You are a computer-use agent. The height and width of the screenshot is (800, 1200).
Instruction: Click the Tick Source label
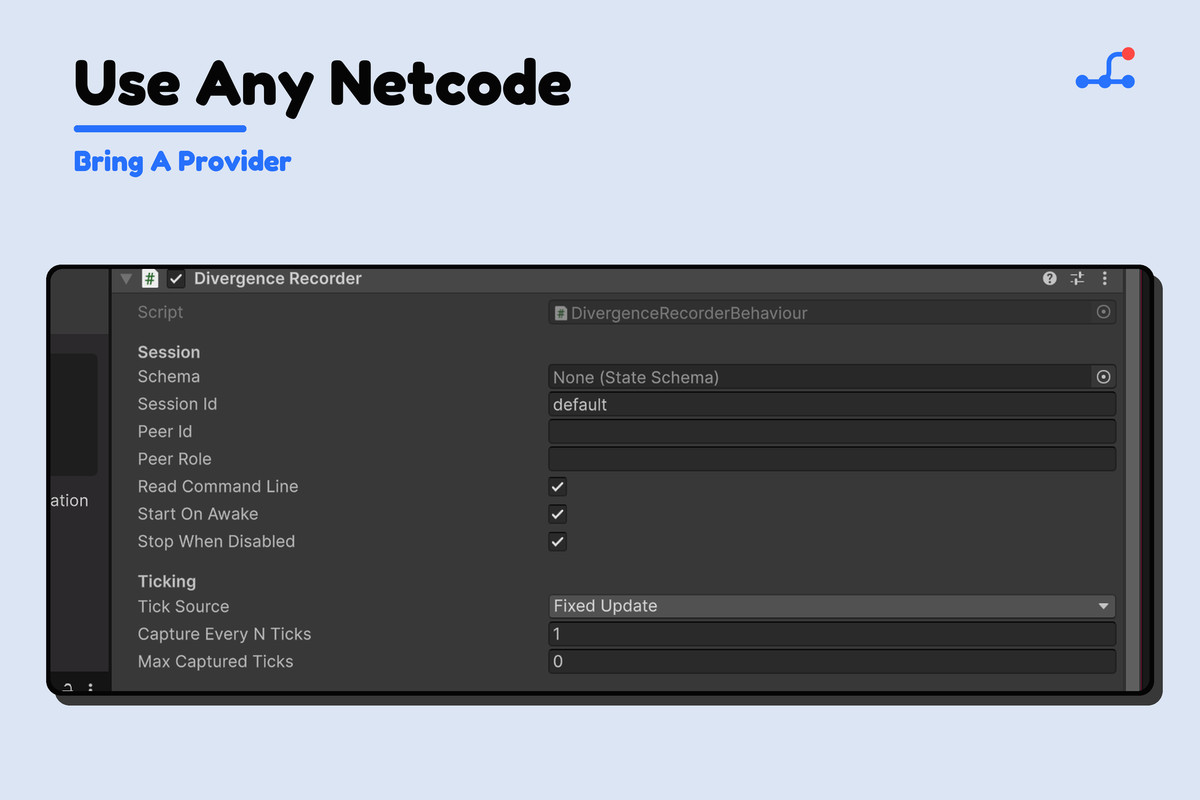[x=183, y=606]
